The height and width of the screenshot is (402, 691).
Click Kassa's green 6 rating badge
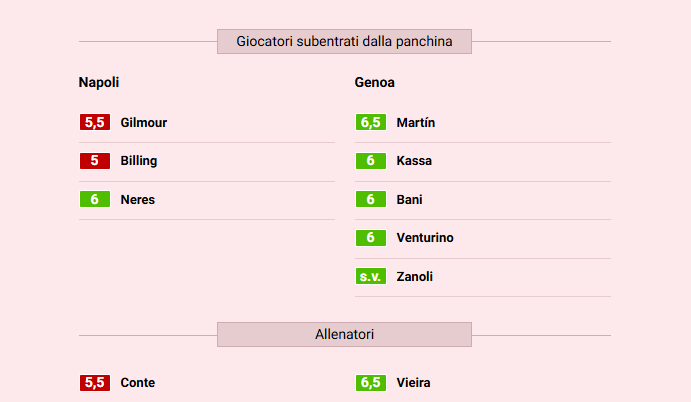(x=370, y=161)
